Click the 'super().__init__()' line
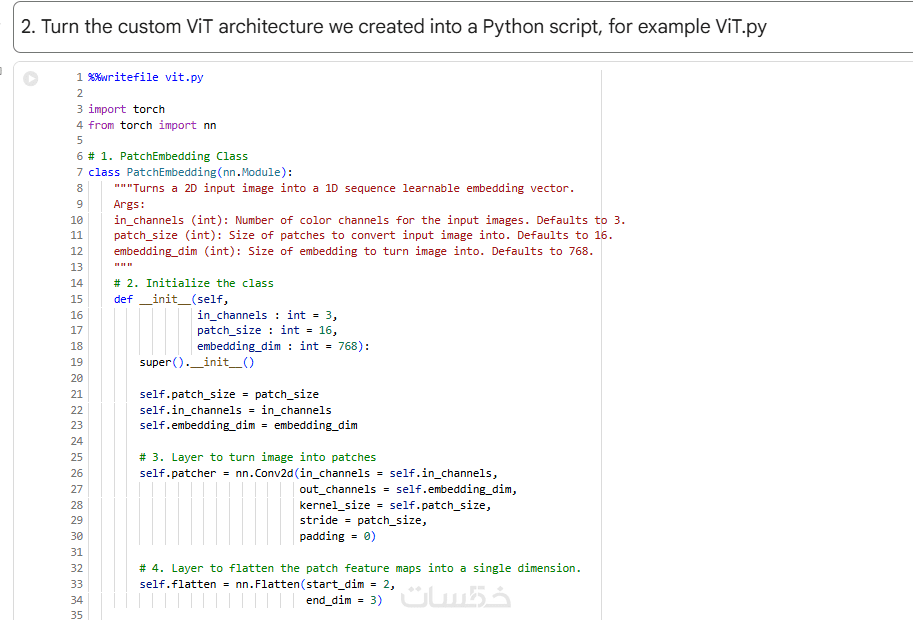The height and width of the screenshot is (620, 913). pyautogui.click(x=197, y=362)
